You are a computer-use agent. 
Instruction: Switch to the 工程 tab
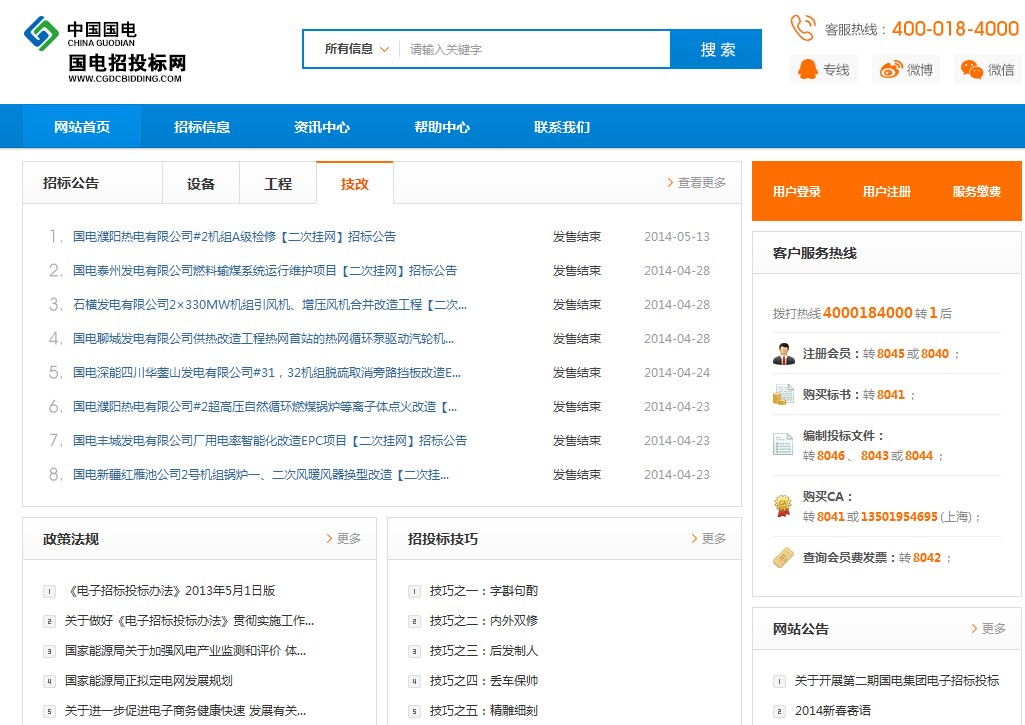(x=278, y=184)
